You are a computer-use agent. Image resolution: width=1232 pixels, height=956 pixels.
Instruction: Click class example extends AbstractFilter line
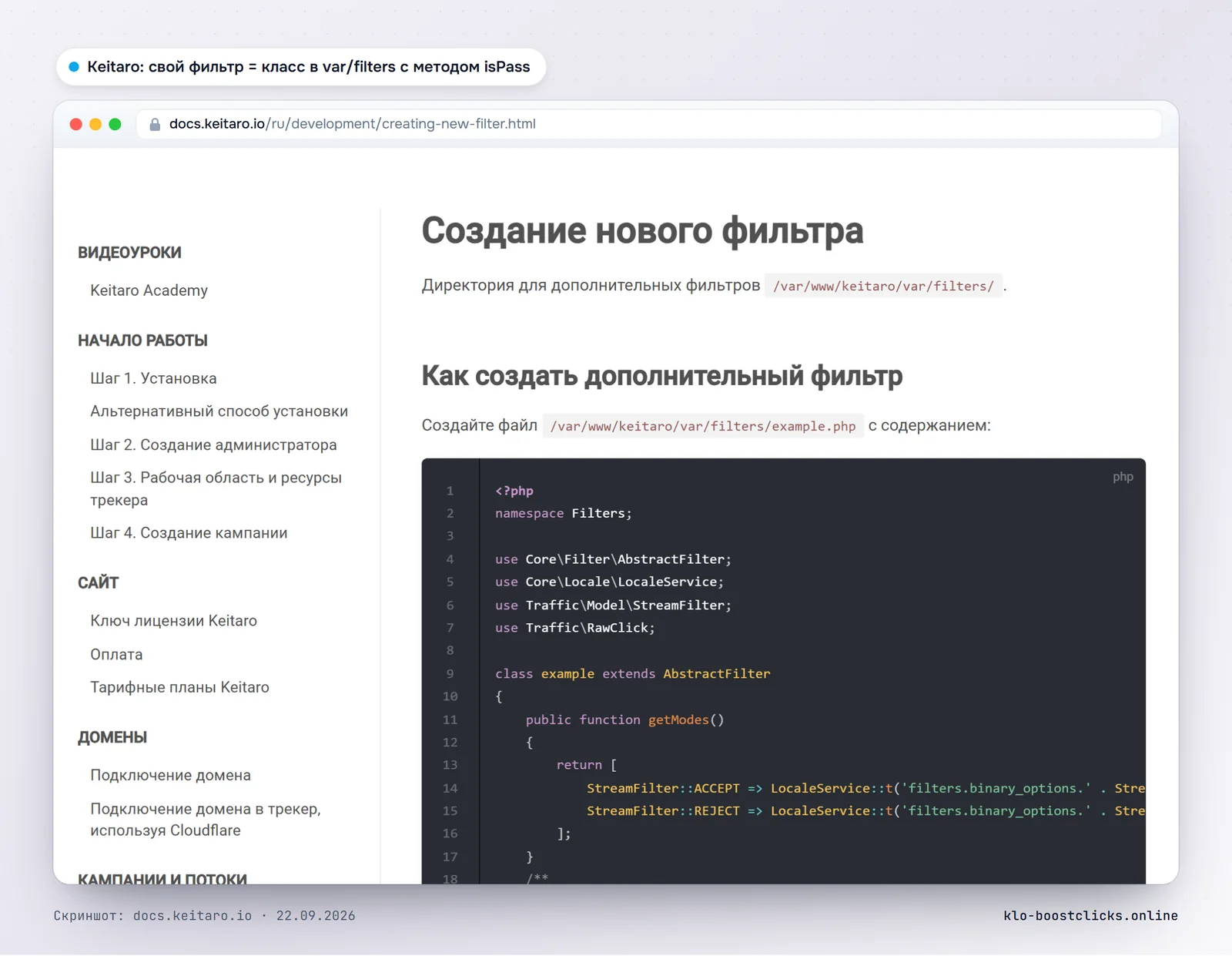(x=632, y=674)
